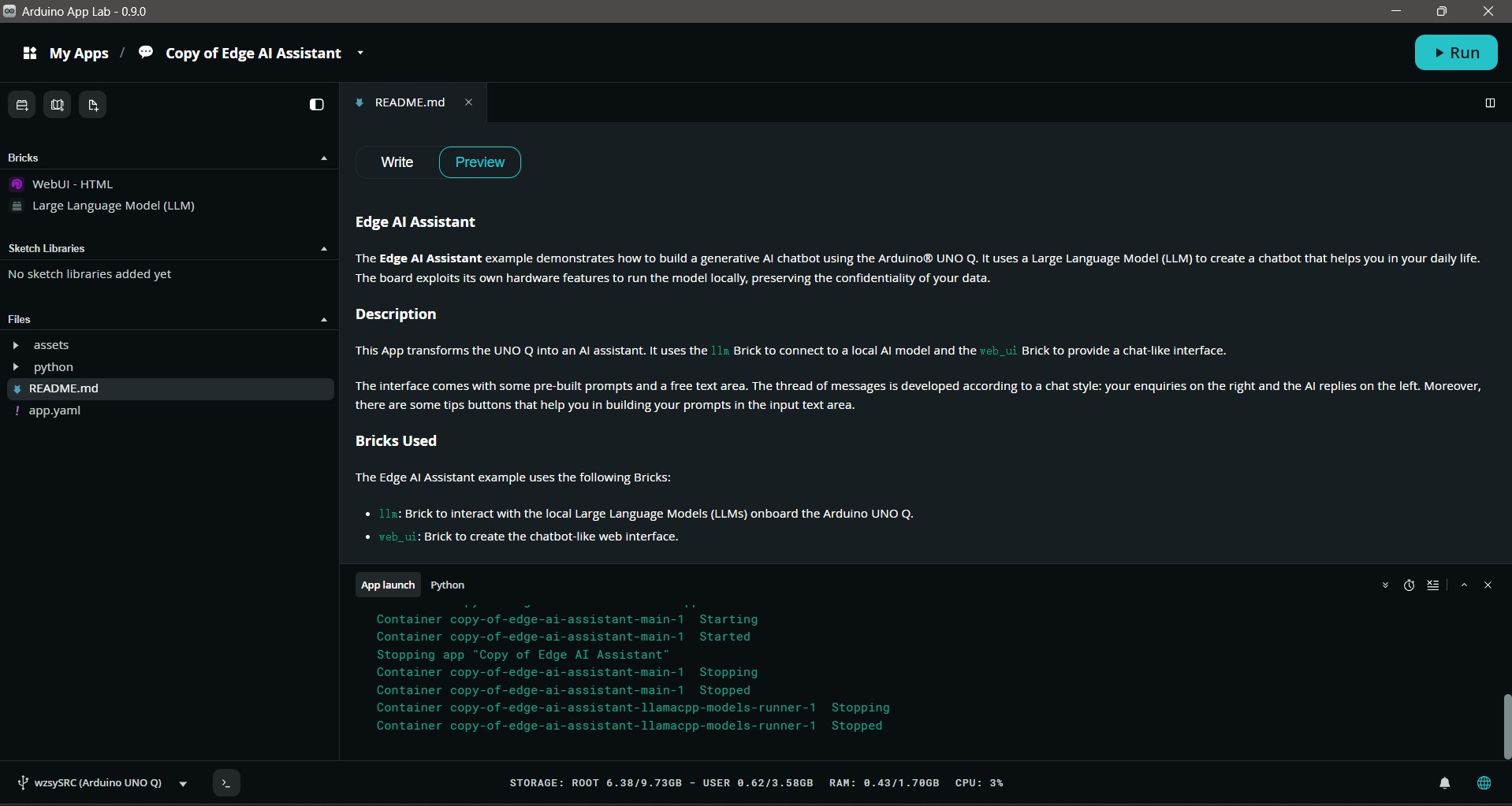Collapse the Bricks section

click(324, 158)
